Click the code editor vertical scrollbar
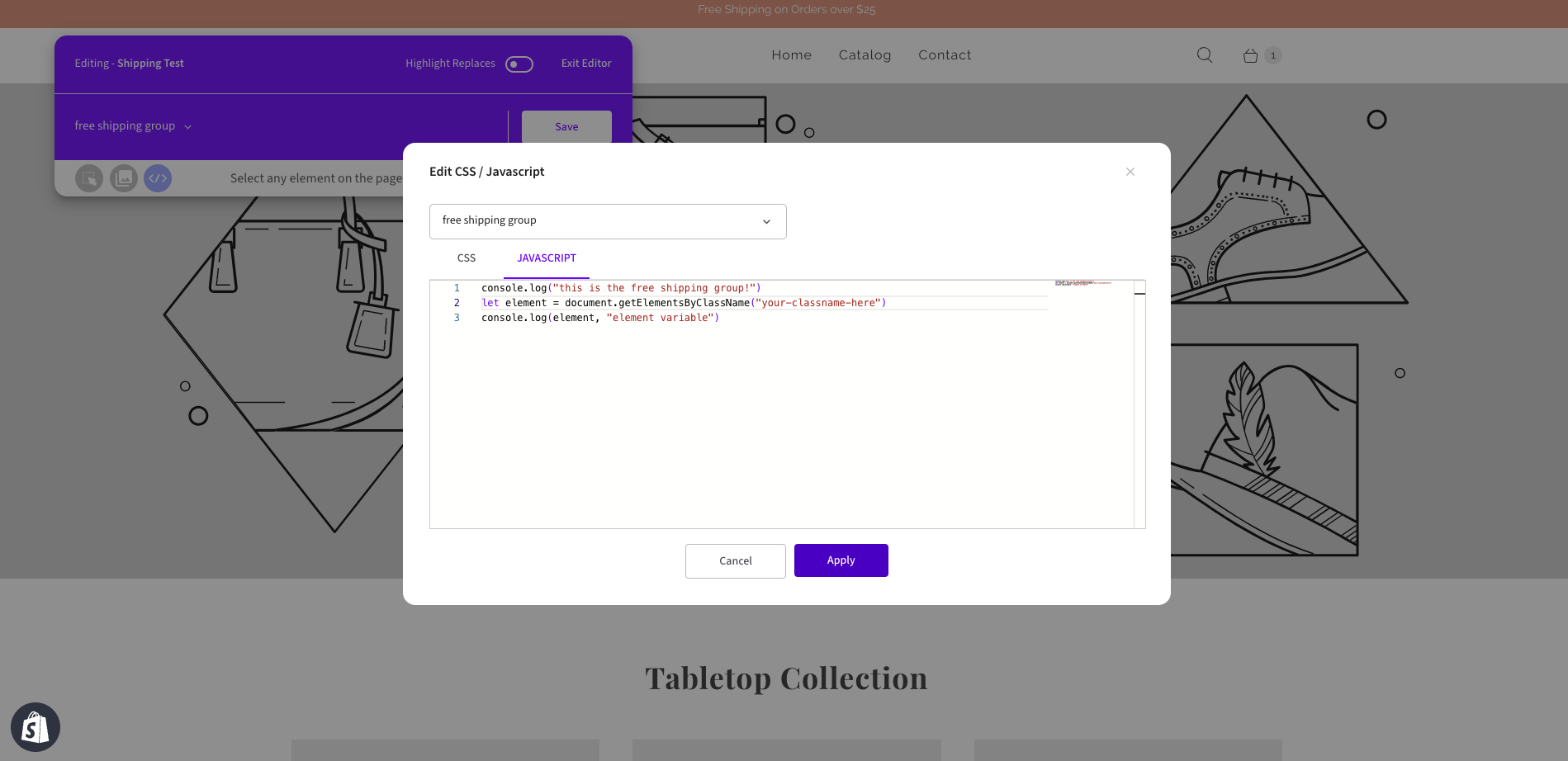The width and height of the screenshot is (1568, 761). (x=1139, y=404)
